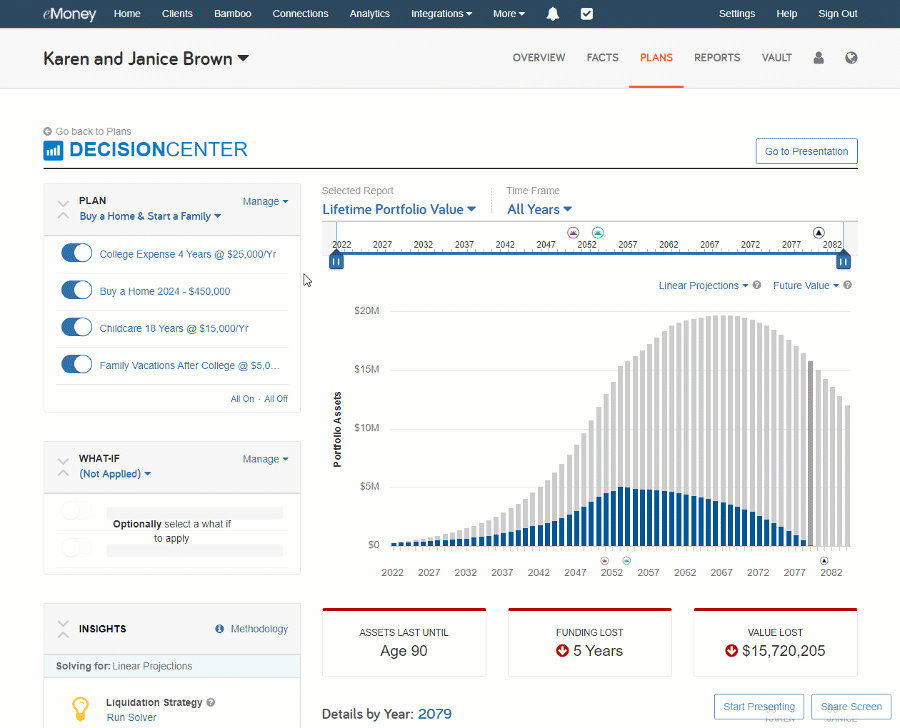The image size is (900, 728).
Task: Click the Methodology info icon
Action: pyautogui.click(x=219, y=629)
